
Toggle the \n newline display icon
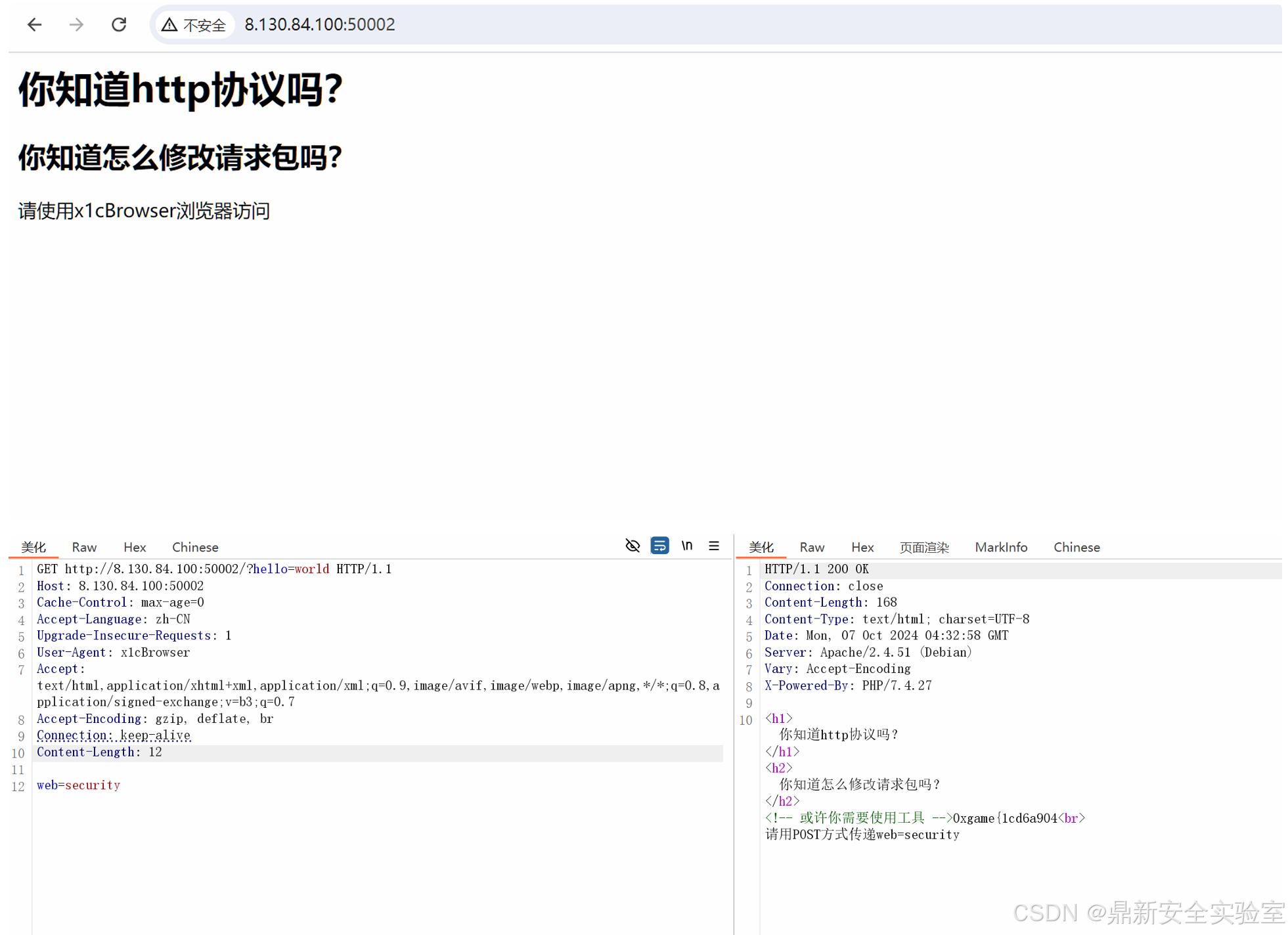tap(687, 546)
